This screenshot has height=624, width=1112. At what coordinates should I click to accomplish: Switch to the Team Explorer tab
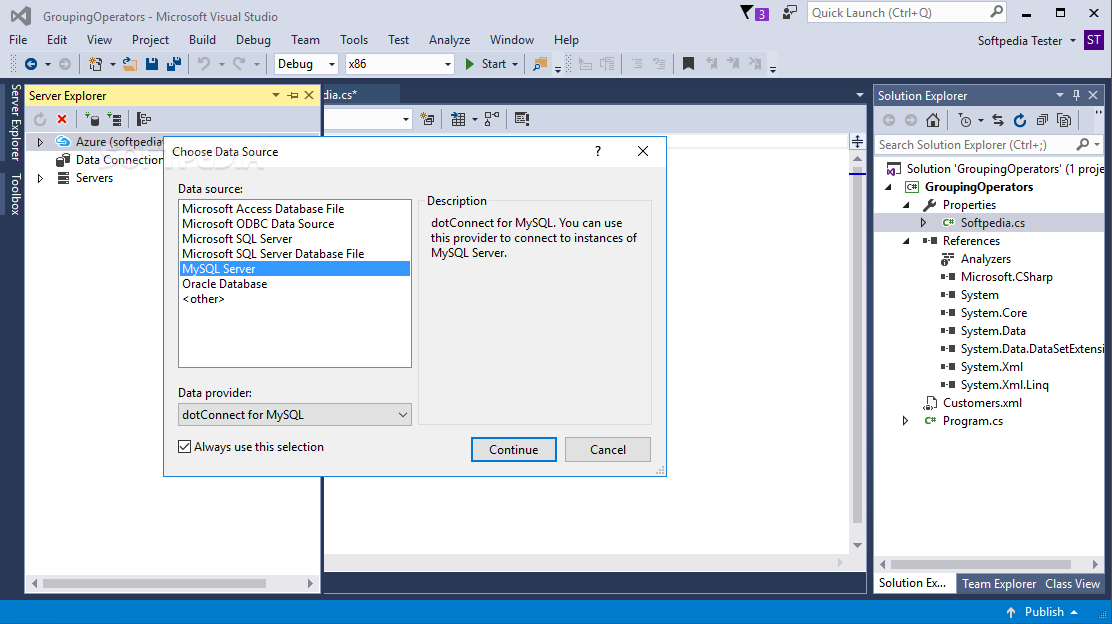[999, 584]
